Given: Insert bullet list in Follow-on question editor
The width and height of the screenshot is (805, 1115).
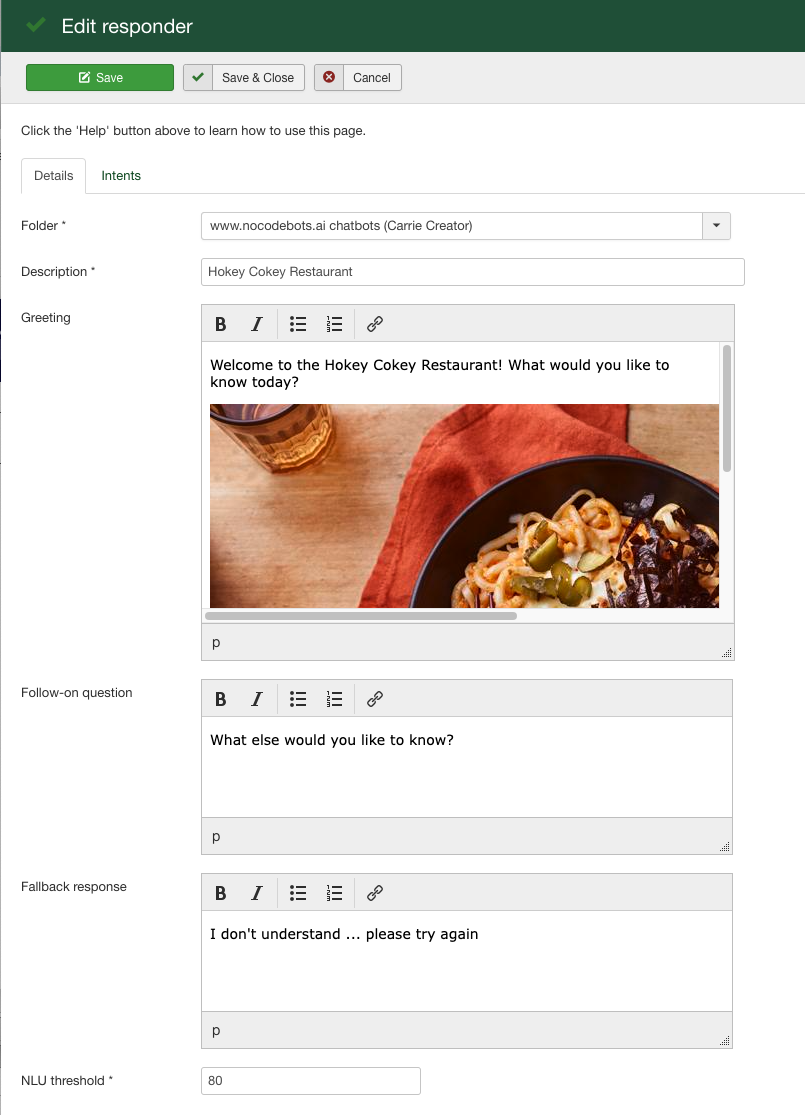Looking at the screenshot, I should click(298, 699).
